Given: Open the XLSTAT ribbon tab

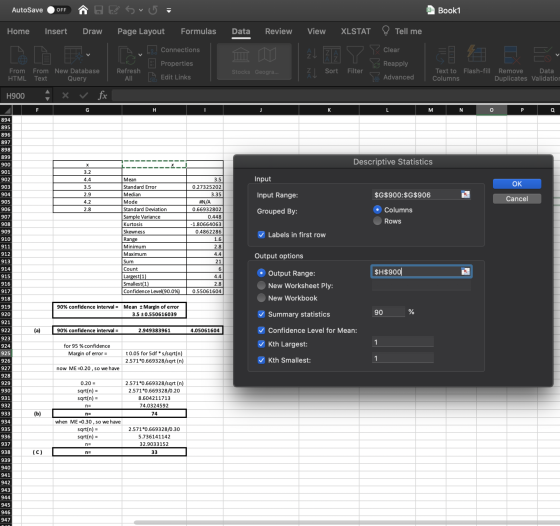Looking at the screenshot, I should (x=356, y=31).
